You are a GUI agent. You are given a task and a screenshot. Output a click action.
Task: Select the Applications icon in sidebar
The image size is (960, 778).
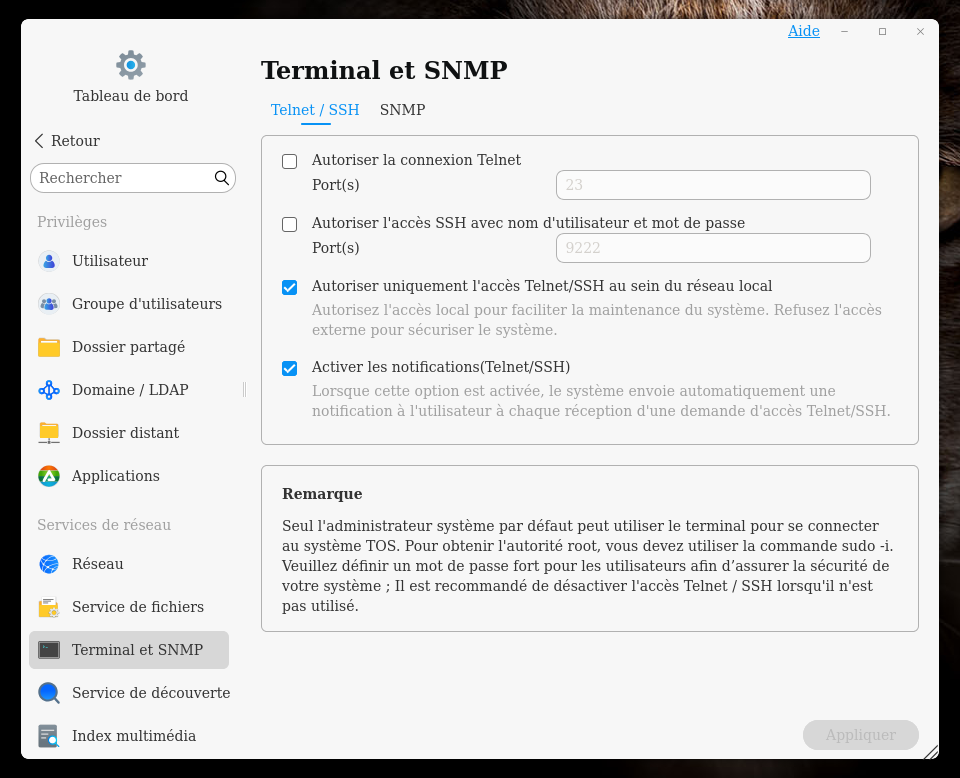[49, 476]
